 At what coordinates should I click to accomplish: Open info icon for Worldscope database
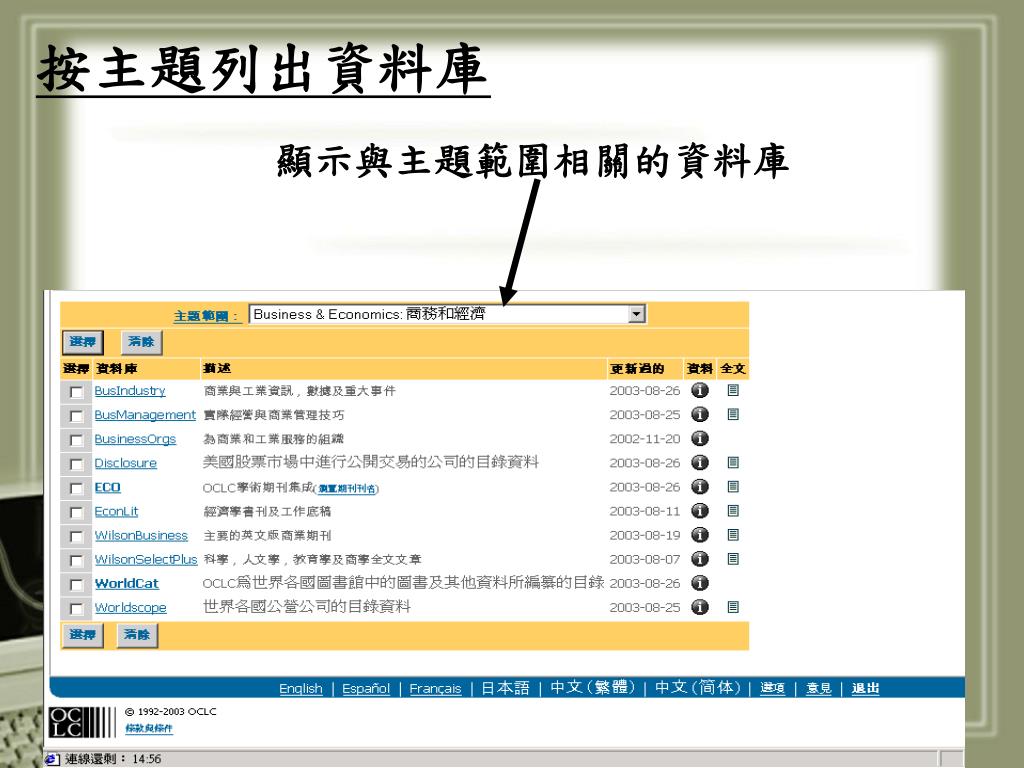pyautogui.click(x=699, y=607)
